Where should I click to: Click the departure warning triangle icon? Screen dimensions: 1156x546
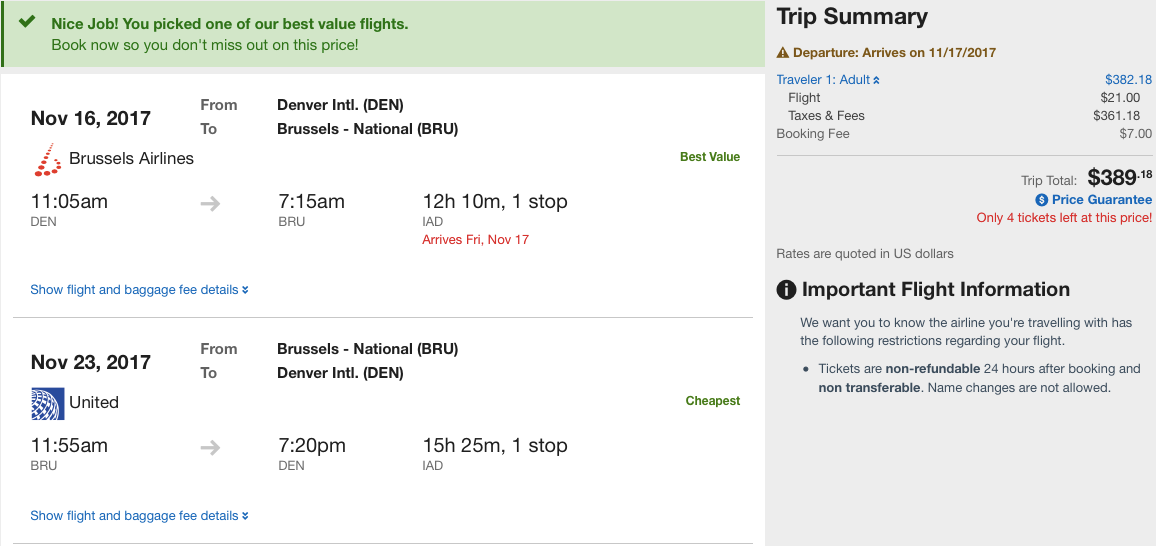pos(783,53)
